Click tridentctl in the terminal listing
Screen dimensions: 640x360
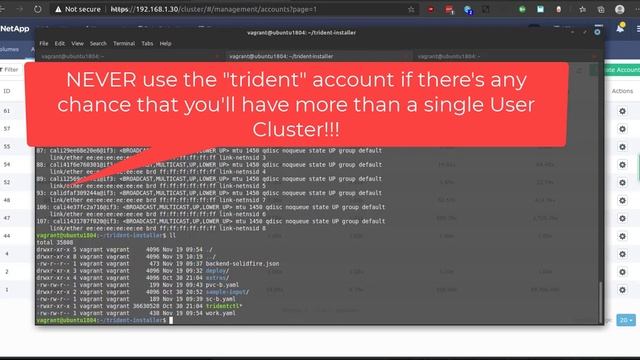point(222,306)
